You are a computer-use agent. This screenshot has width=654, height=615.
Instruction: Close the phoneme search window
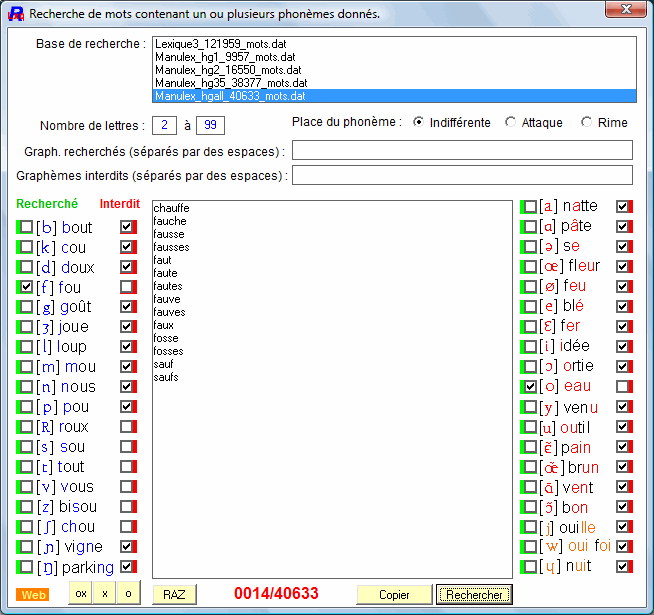click(x=626, y=9)
